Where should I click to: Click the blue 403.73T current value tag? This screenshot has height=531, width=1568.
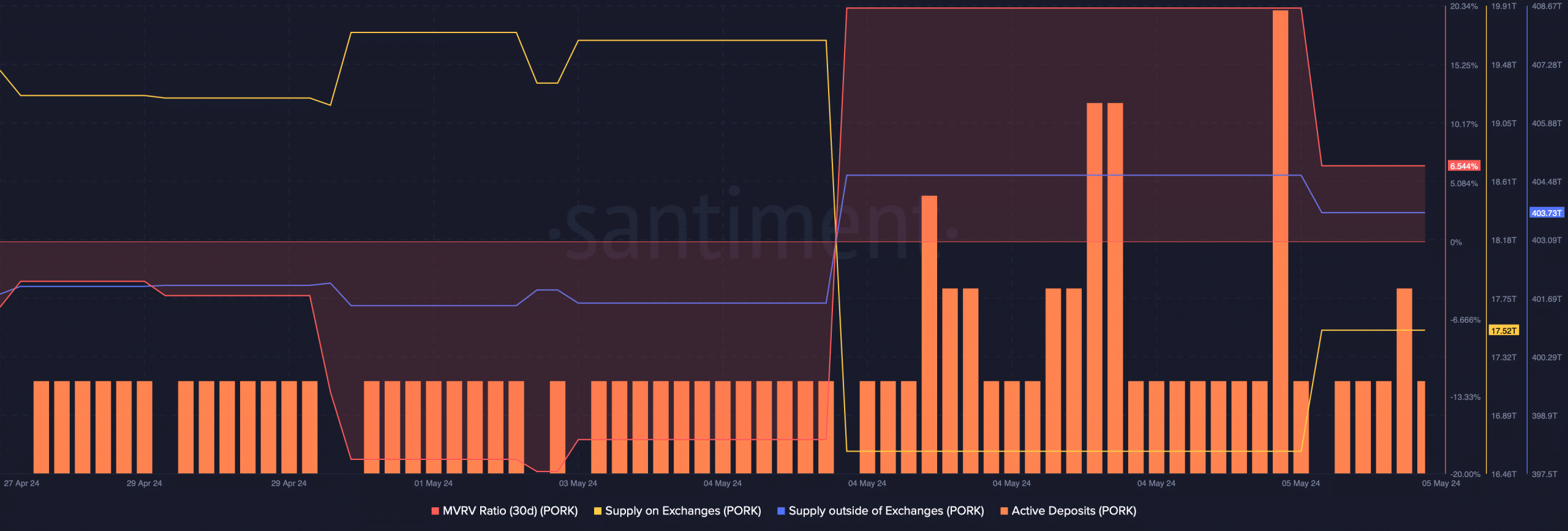[1547, 213]
